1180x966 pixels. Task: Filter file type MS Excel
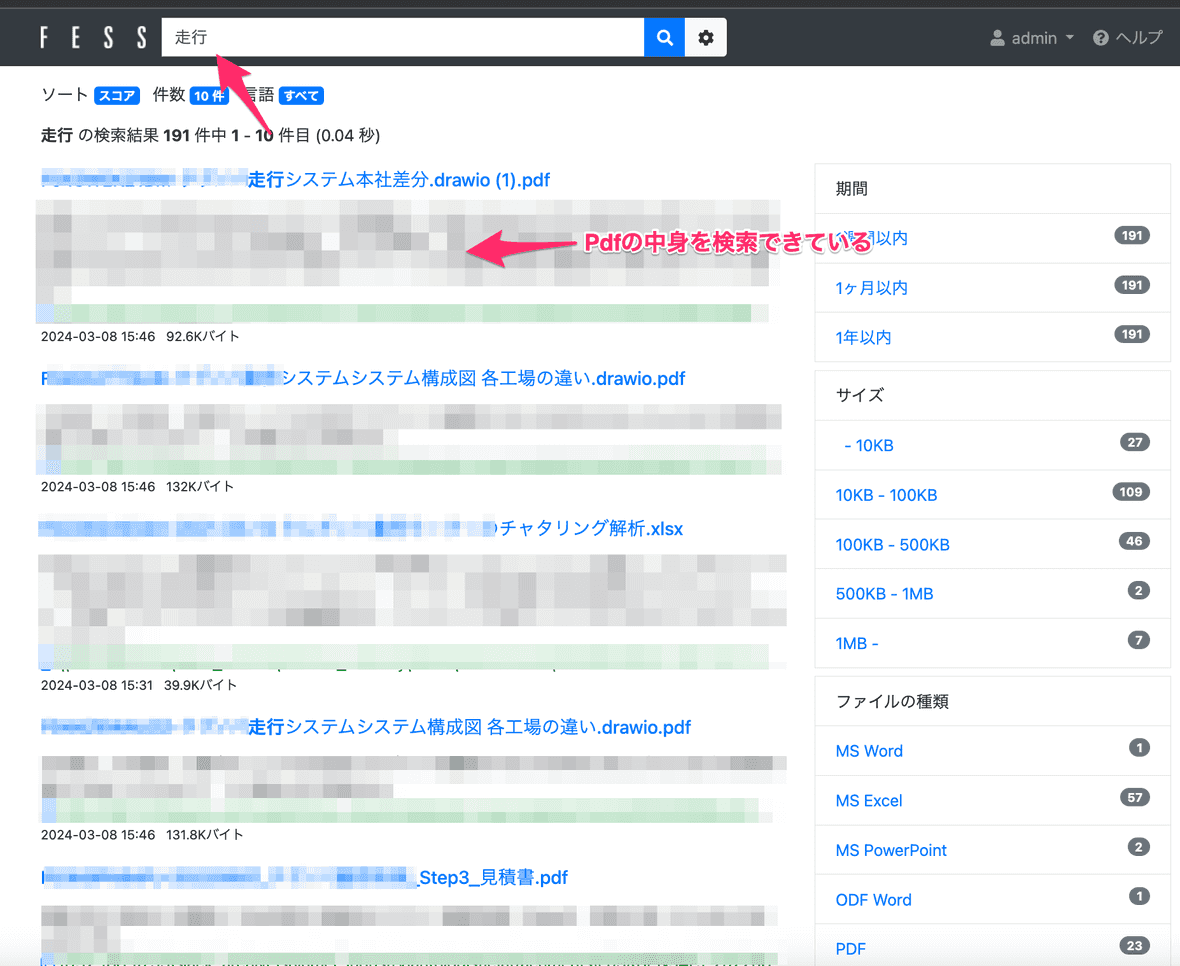869,801
